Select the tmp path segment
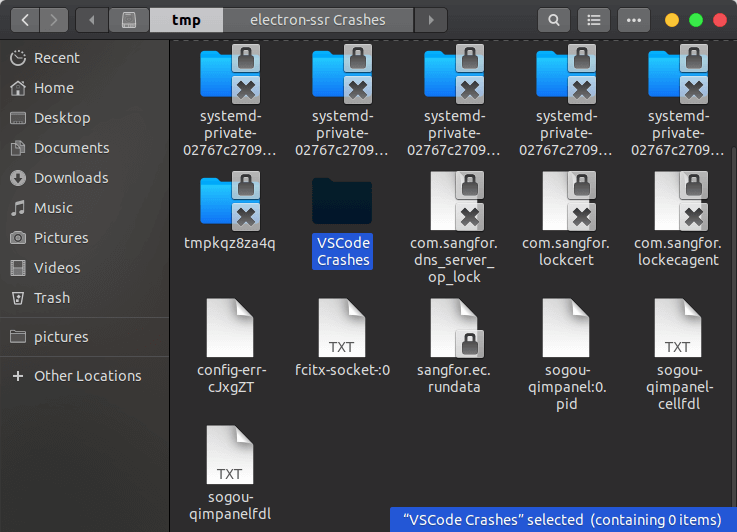 (186, 20)
